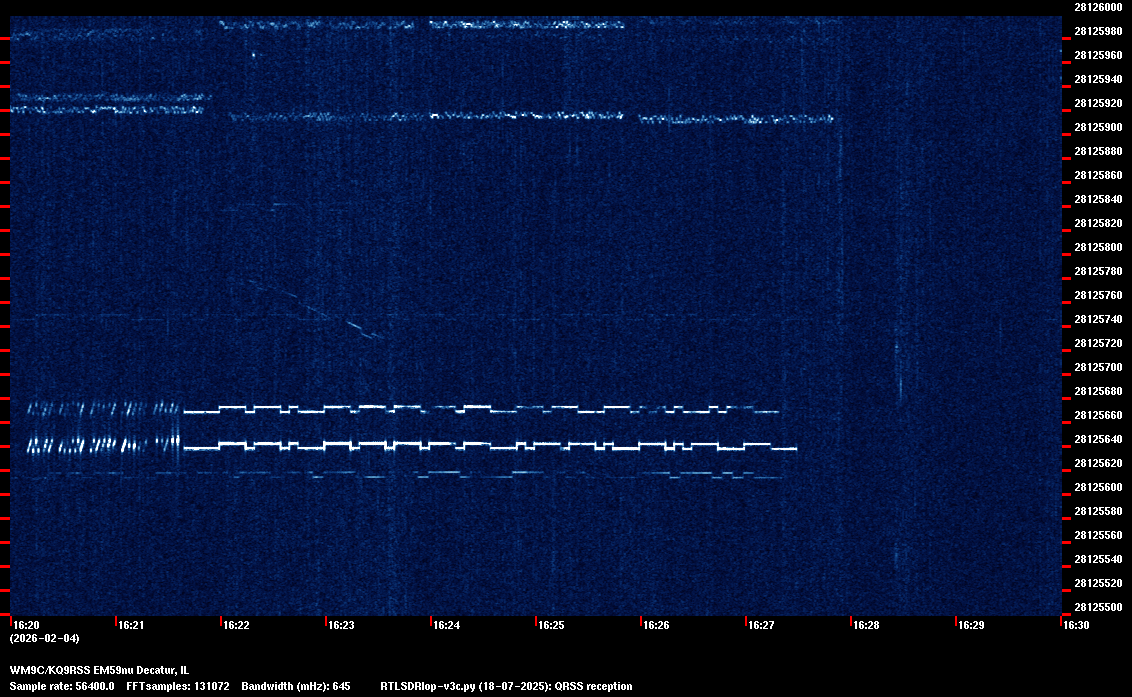Click the 28125640 frequency label
Image resolution: width=1132 pixels, height=697 pixels.
1098,439
